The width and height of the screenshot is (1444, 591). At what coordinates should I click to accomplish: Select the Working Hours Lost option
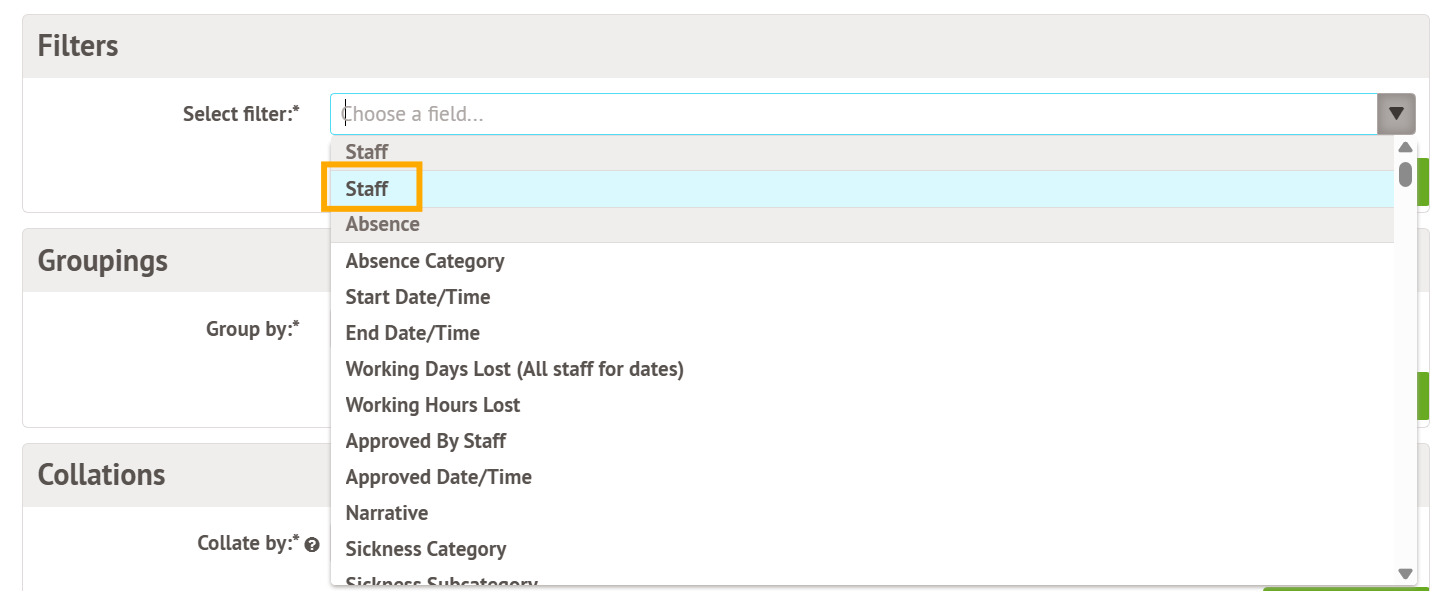432,405
